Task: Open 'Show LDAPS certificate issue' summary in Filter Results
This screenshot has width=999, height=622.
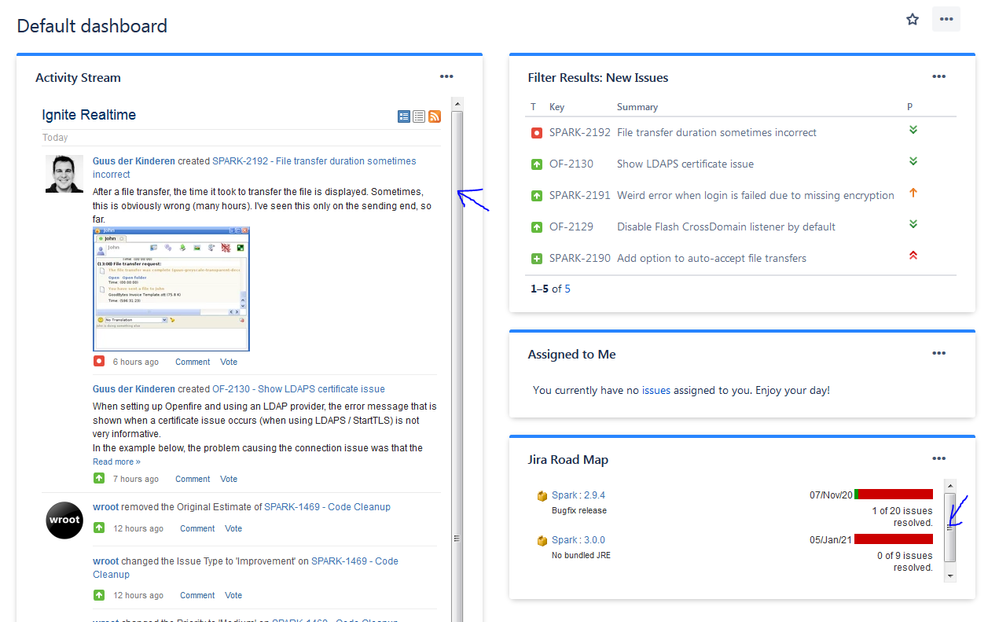Action: coord(686,164)
